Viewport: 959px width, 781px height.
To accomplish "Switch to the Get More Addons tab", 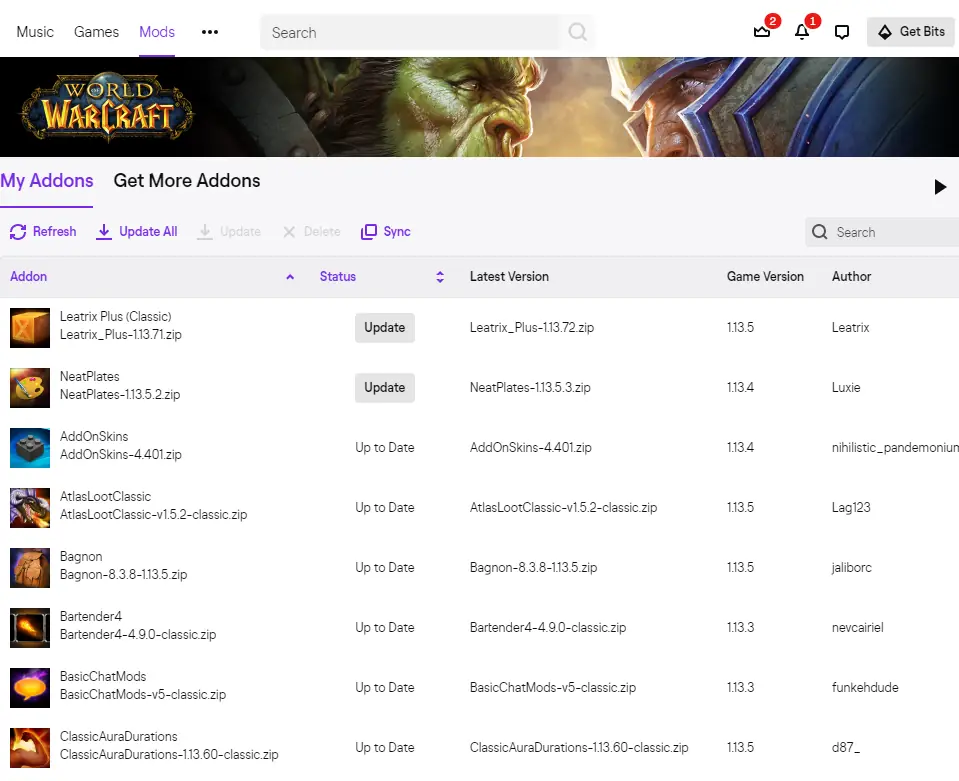I will coord(186,181).
